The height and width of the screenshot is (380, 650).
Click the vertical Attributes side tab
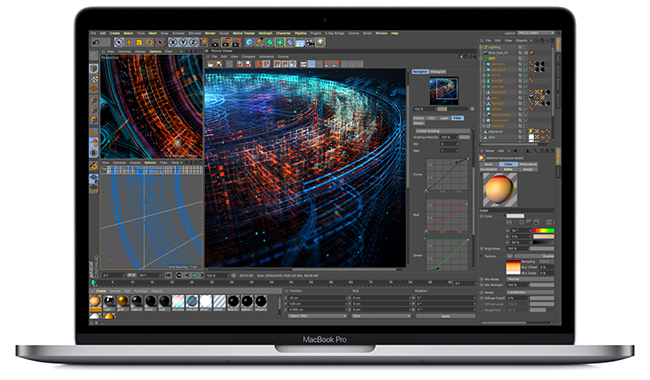(558, 156)
